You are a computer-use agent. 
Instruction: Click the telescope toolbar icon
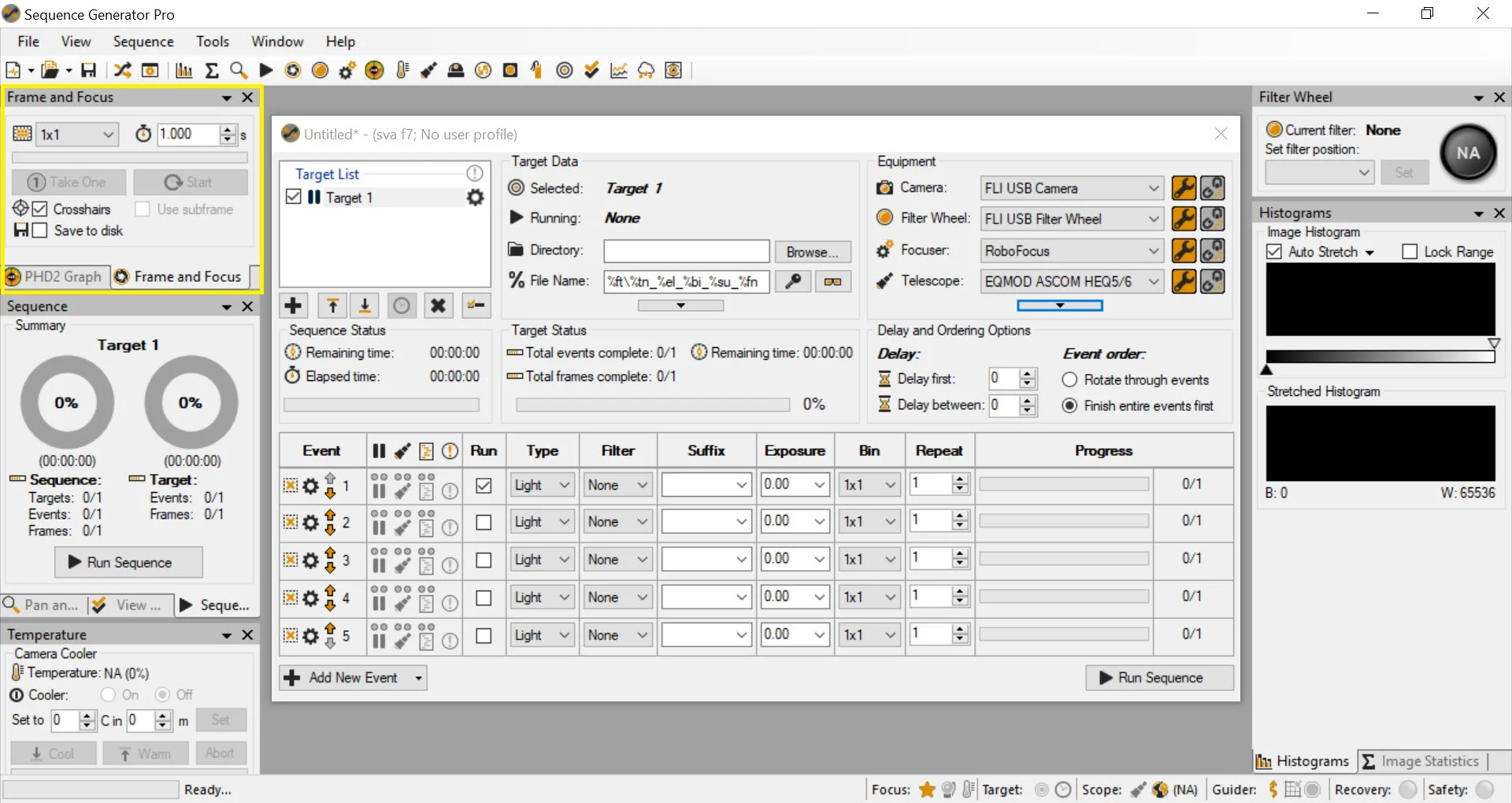point(428,70)
